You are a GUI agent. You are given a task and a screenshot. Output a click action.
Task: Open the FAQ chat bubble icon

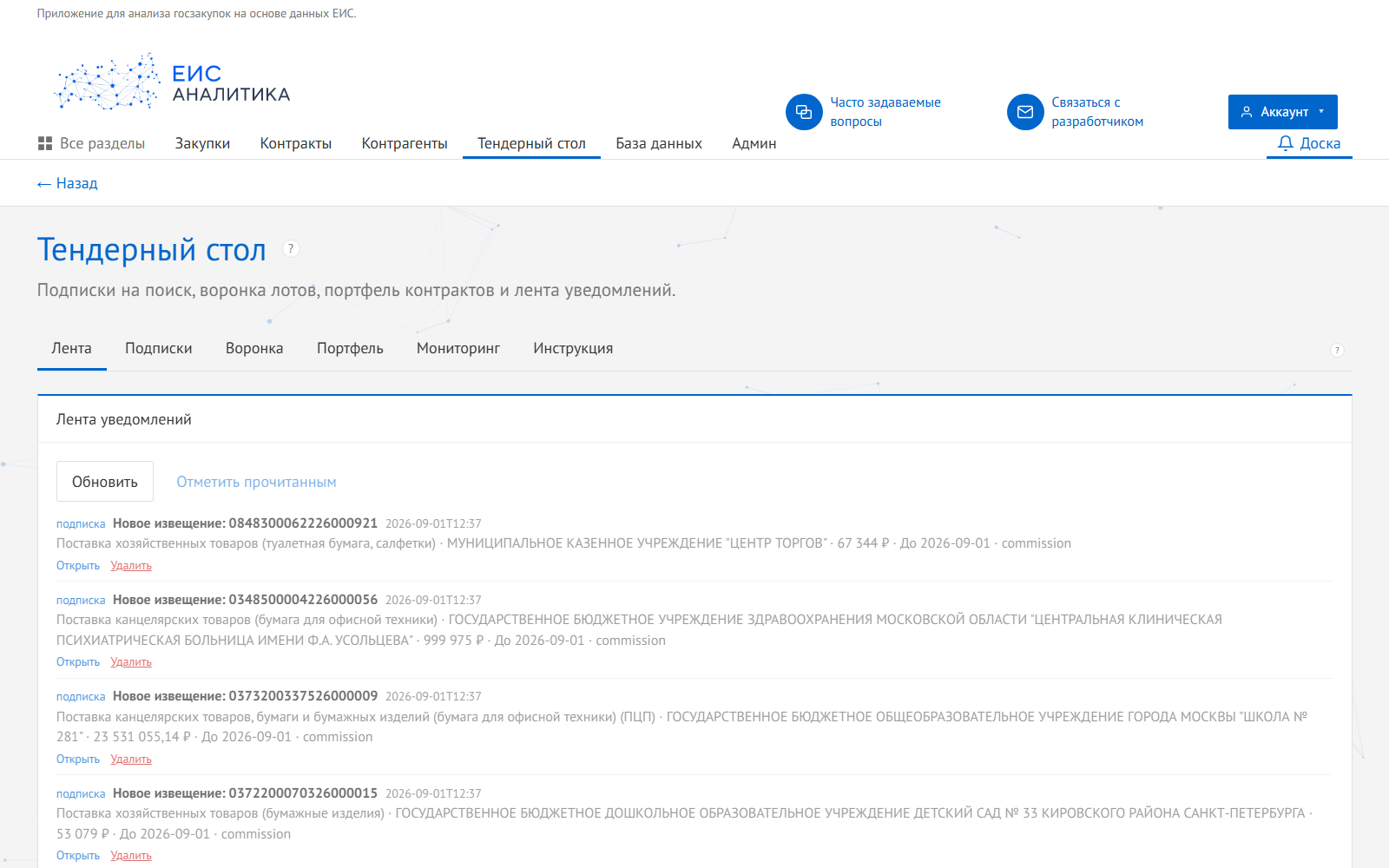pos(804,112)
